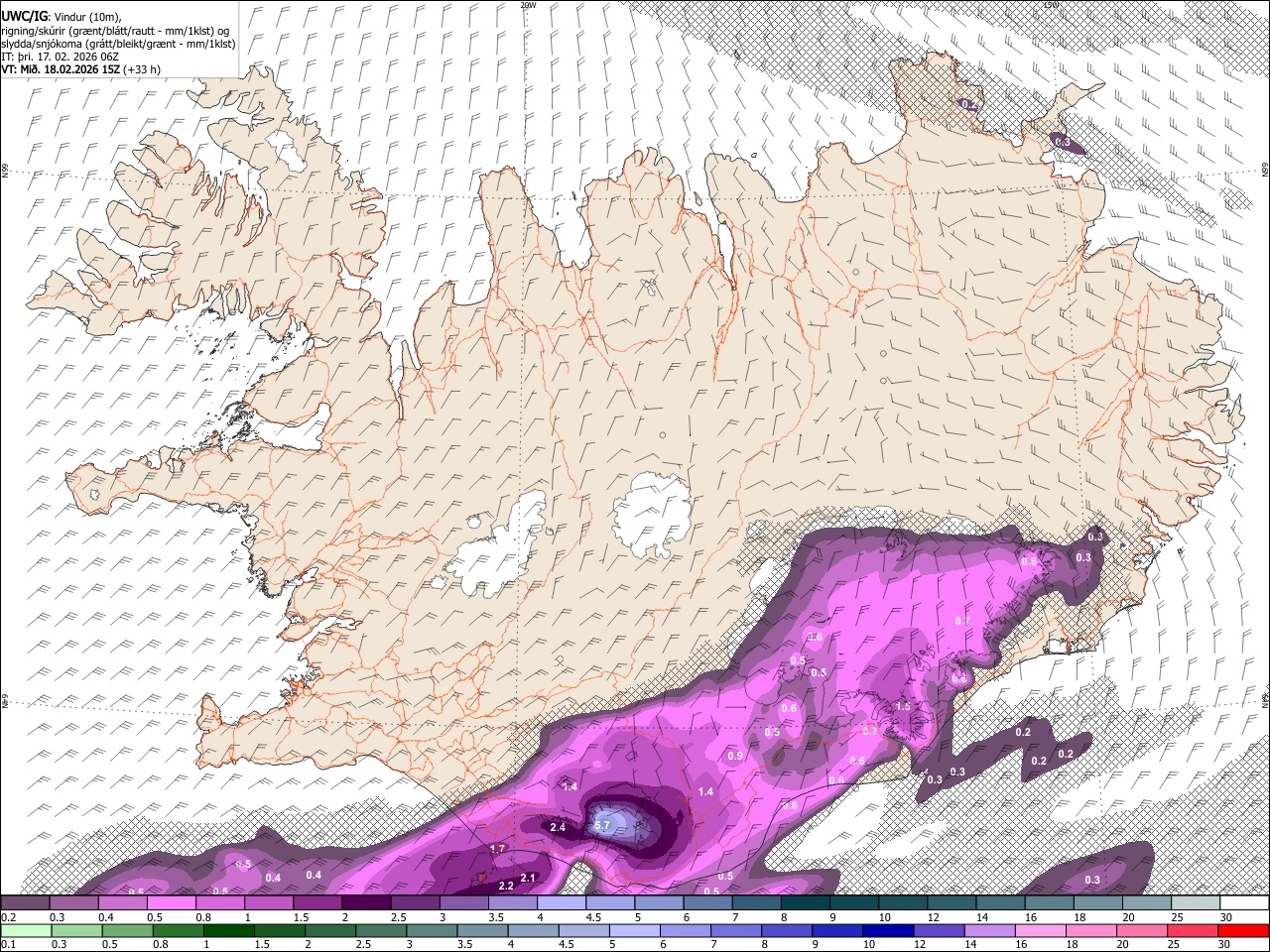Pick the darkest green rain swatch between 1 and 1.5
Viewport: 1270px width, 952px height.
tap(229, 931)
